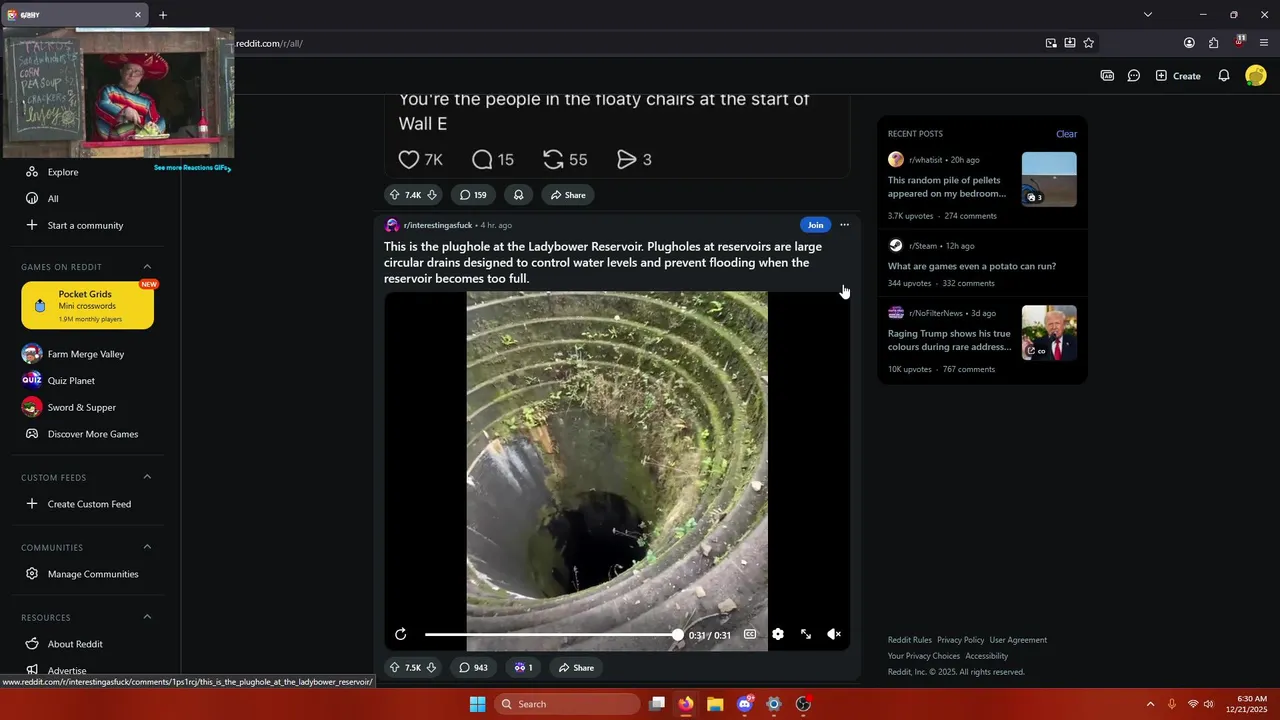Image resolution: width=1280 pixels, height=720 pixels.
Task: Downvote the post with 7.4K votes
Action: click(x=432, y=195)
